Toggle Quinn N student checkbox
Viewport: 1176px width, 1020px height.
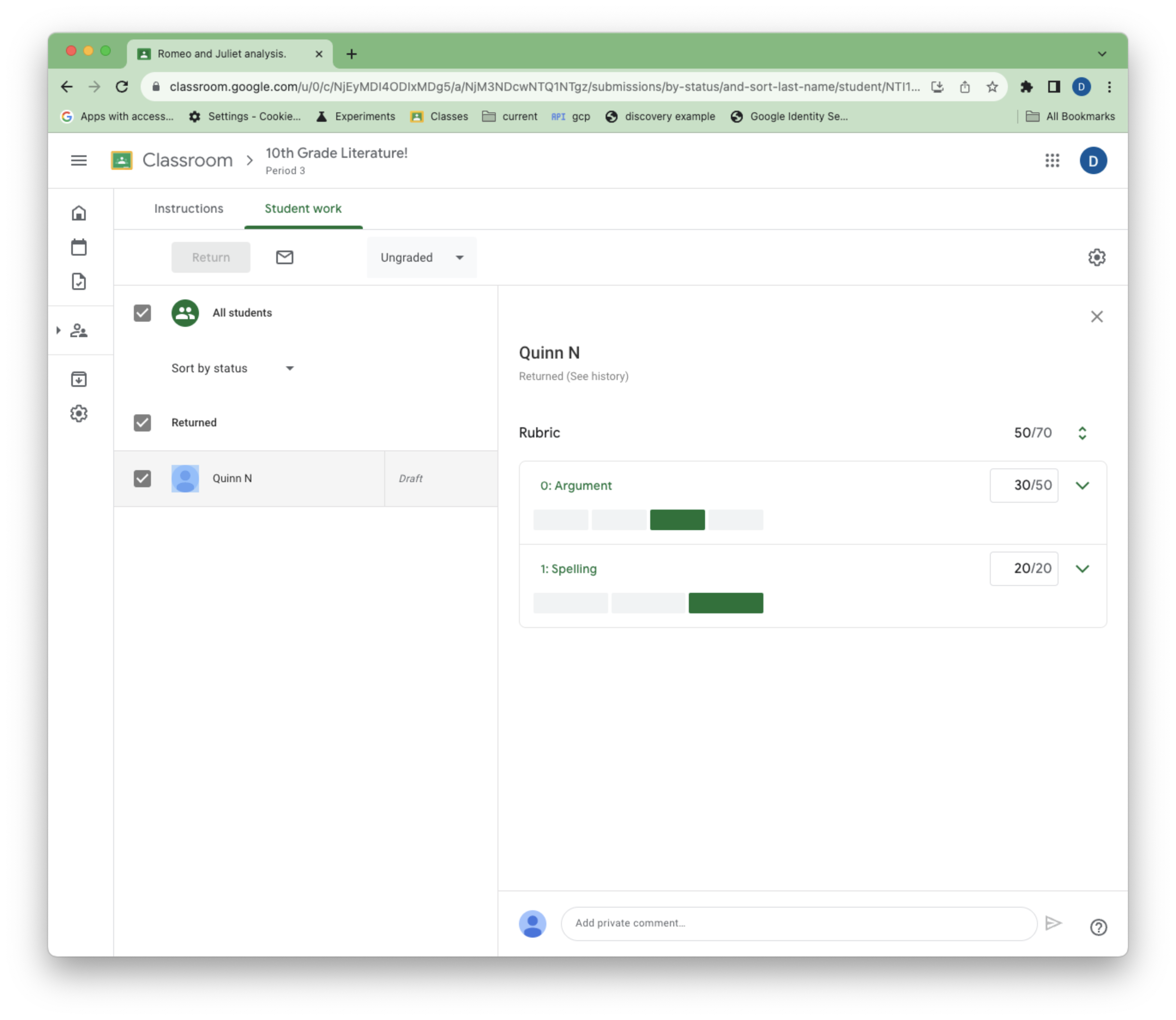142,478
